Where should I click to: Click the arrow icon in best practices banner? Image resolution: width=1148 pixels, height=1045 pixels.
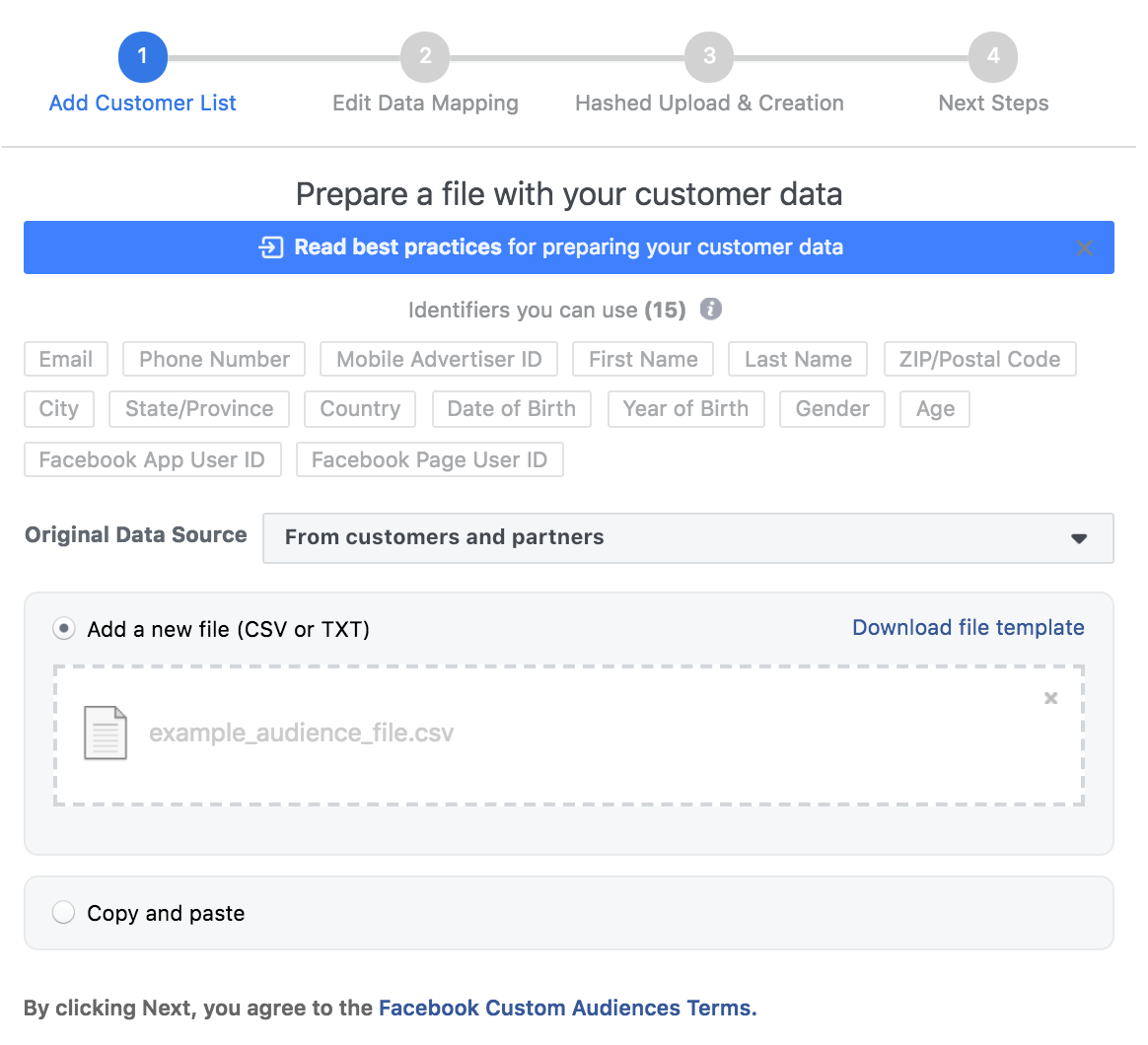[x=270, y=247]
